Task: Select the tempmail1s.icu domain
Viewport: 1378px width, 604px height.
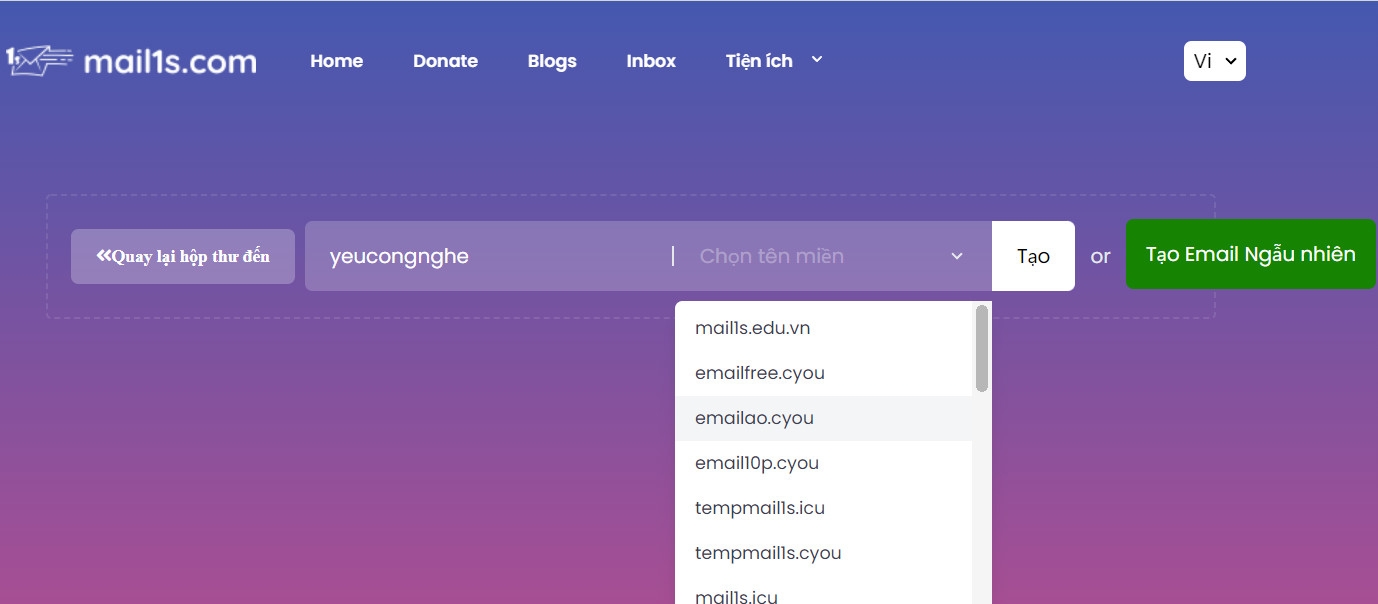Action: pos(760,507)
